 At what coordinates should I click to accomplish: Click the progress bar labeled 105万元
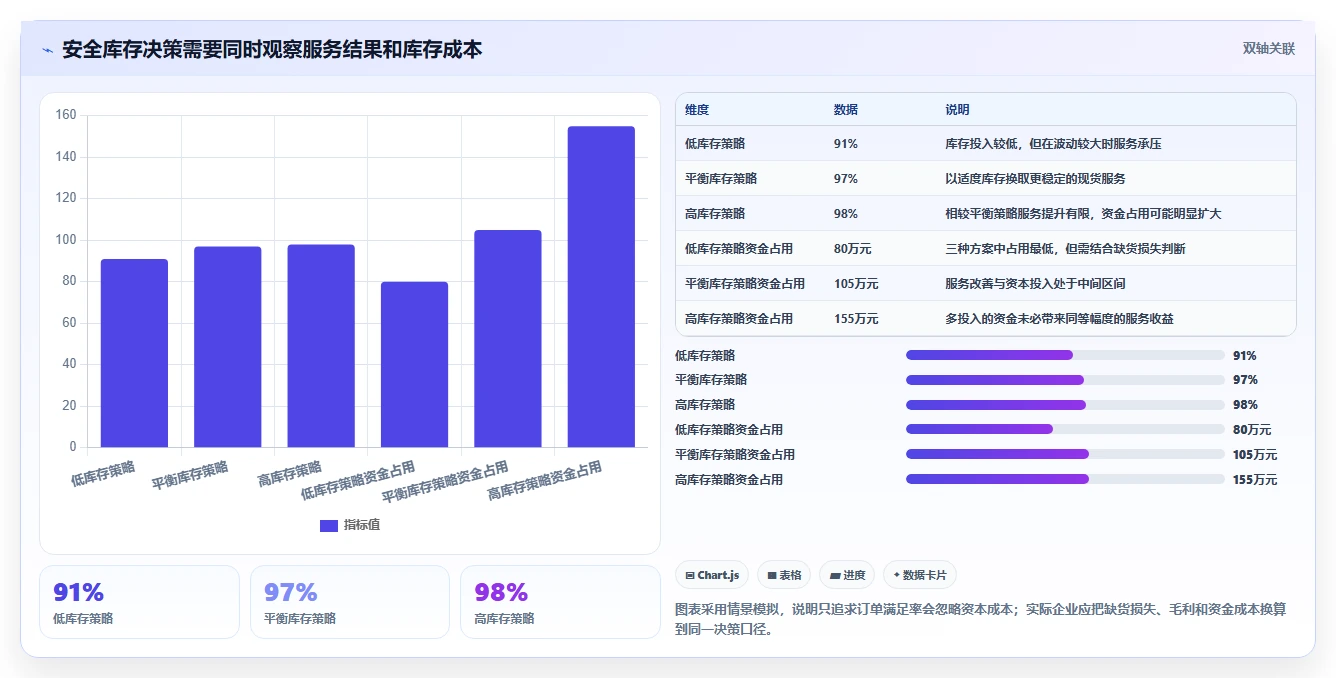pyautogui.click(x=1065, y=454)
